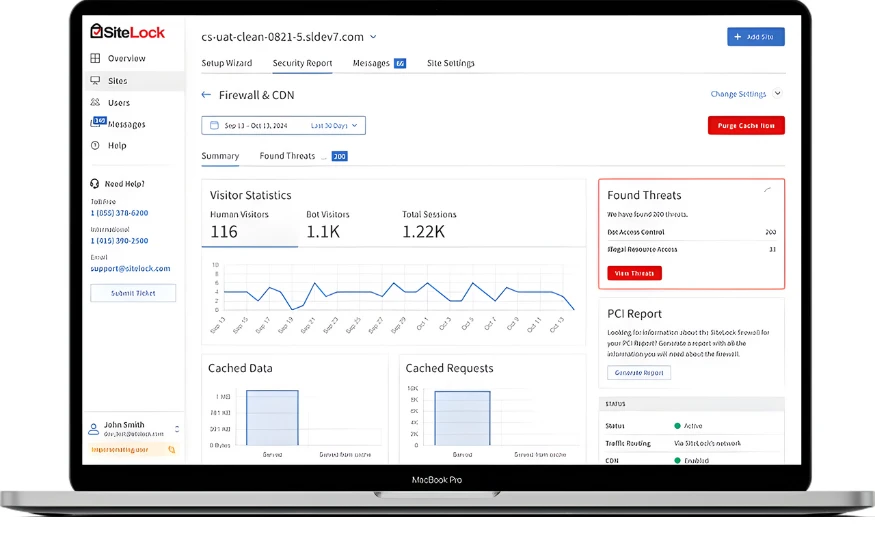875x540 pixels.
Task: Show the Bot Visitors statistic
Action: [x=328, y=225]
